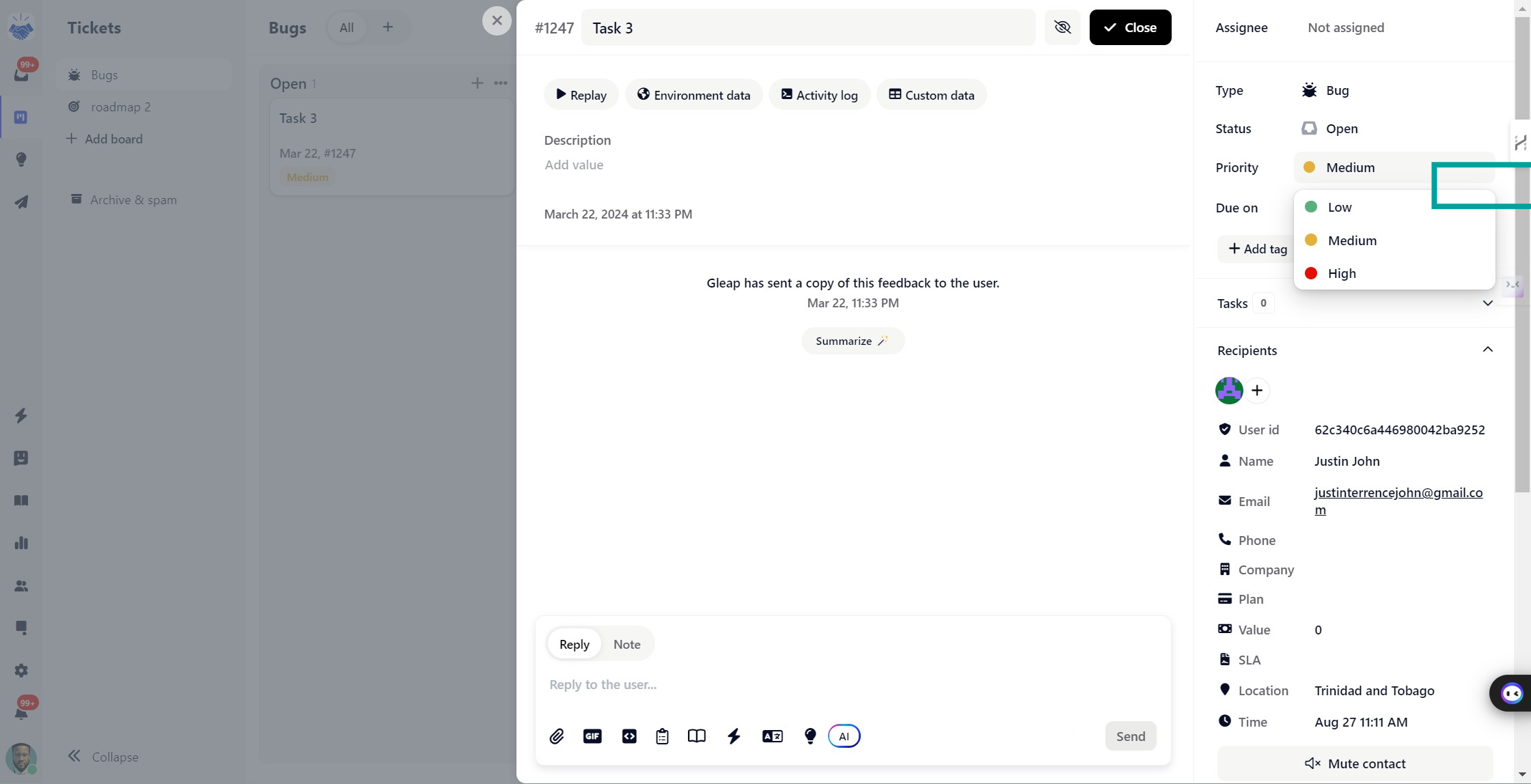
Task: Switch to the Reply tab
Action: pos(574,644)
